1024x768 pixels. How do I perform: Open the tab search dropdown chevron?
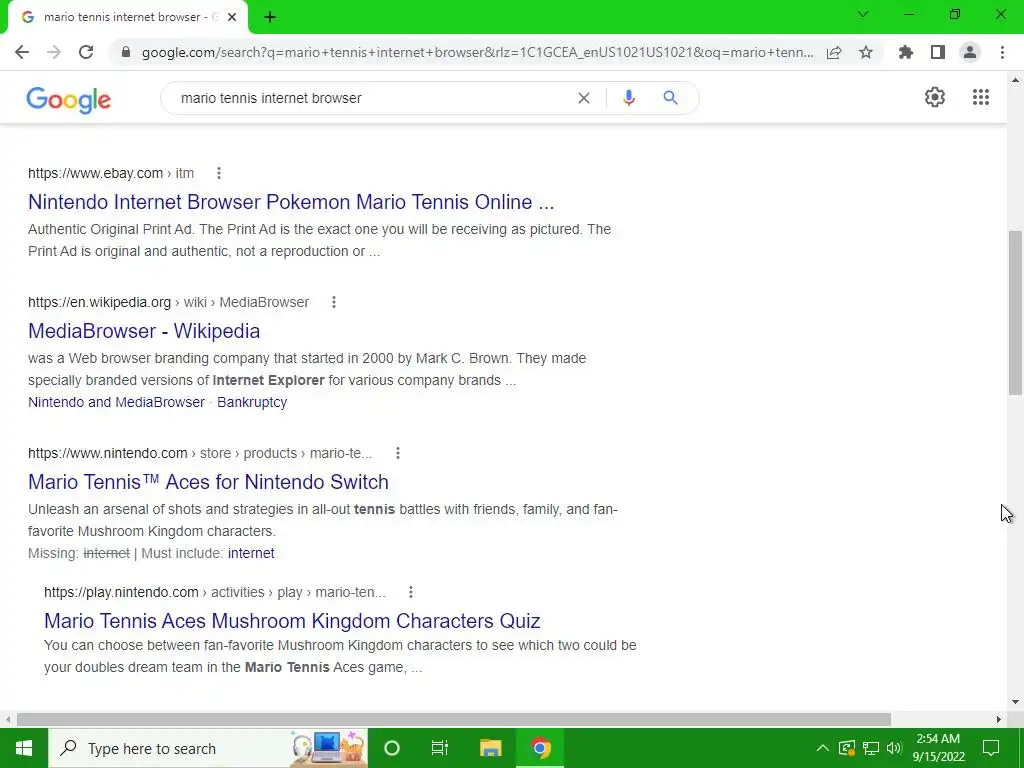tap(863, 14)
